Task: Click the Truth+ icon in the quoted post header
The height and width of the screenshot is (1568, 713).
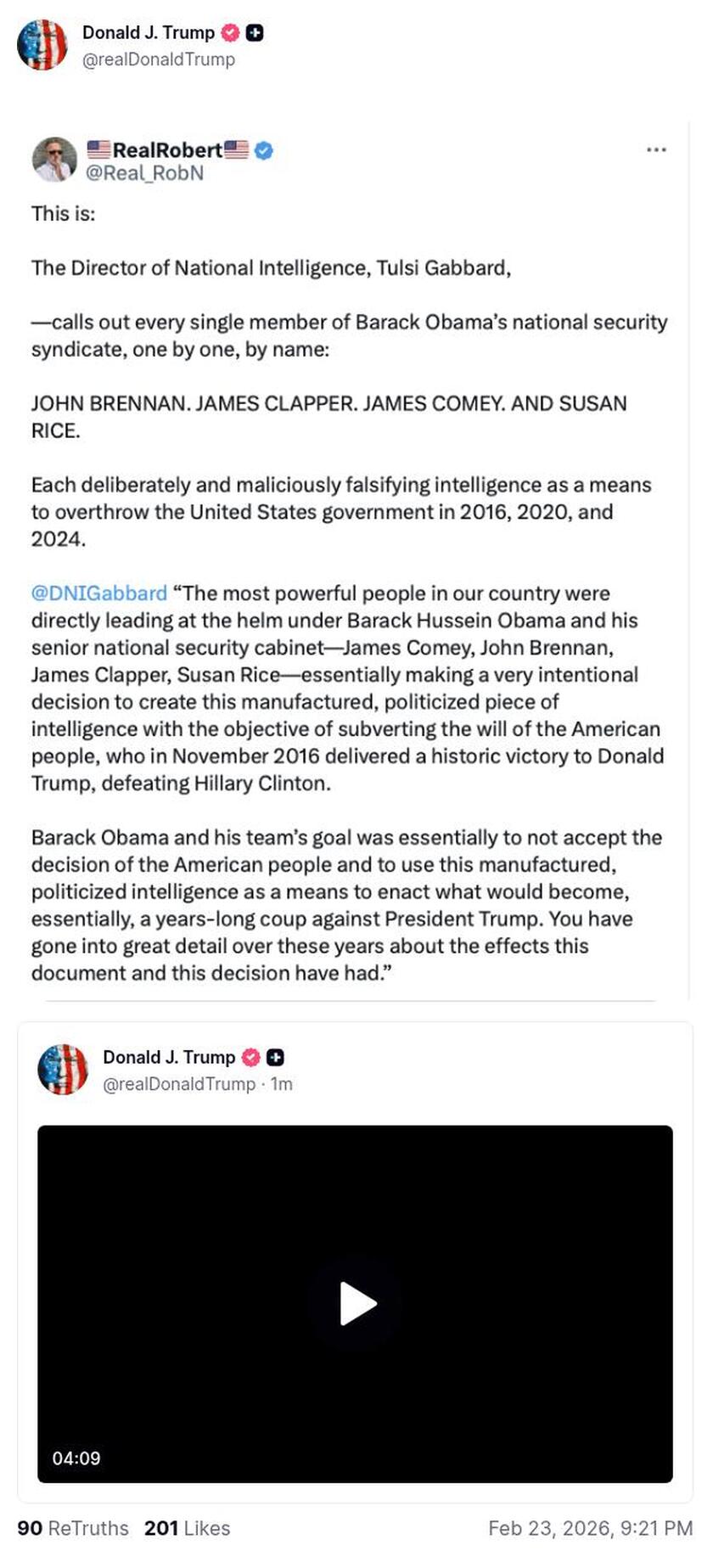Action: point(274,1057)
